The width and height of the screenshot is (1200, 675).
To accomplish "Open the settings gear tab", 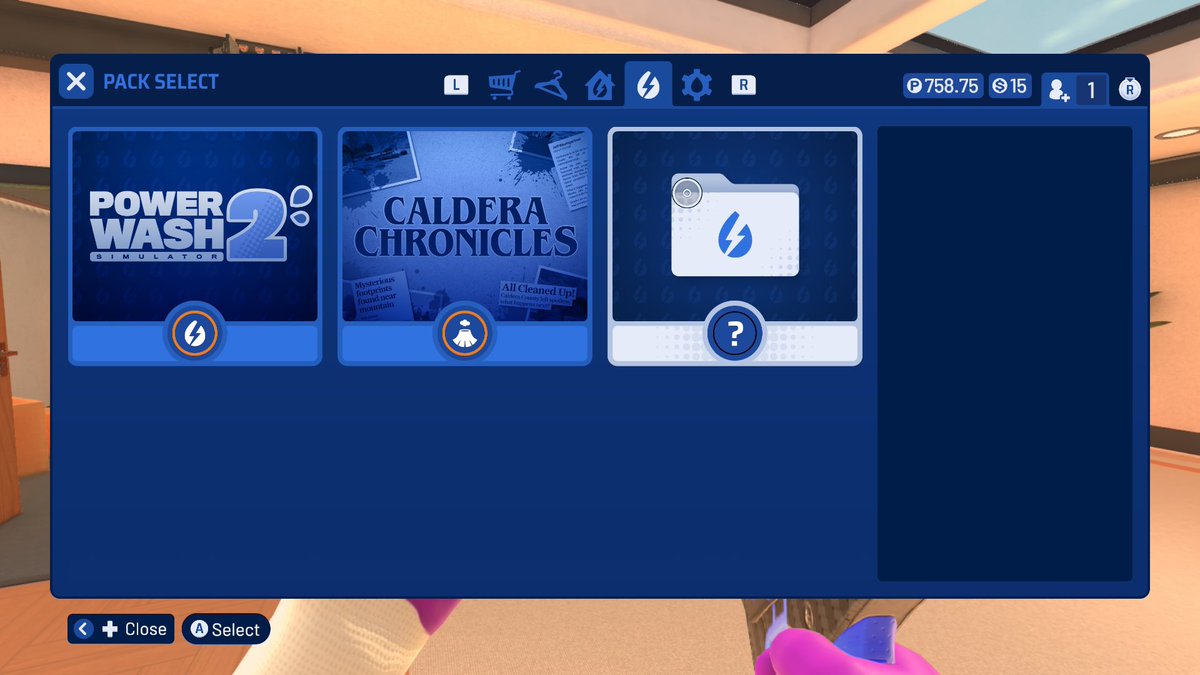I will pos(696,85).
